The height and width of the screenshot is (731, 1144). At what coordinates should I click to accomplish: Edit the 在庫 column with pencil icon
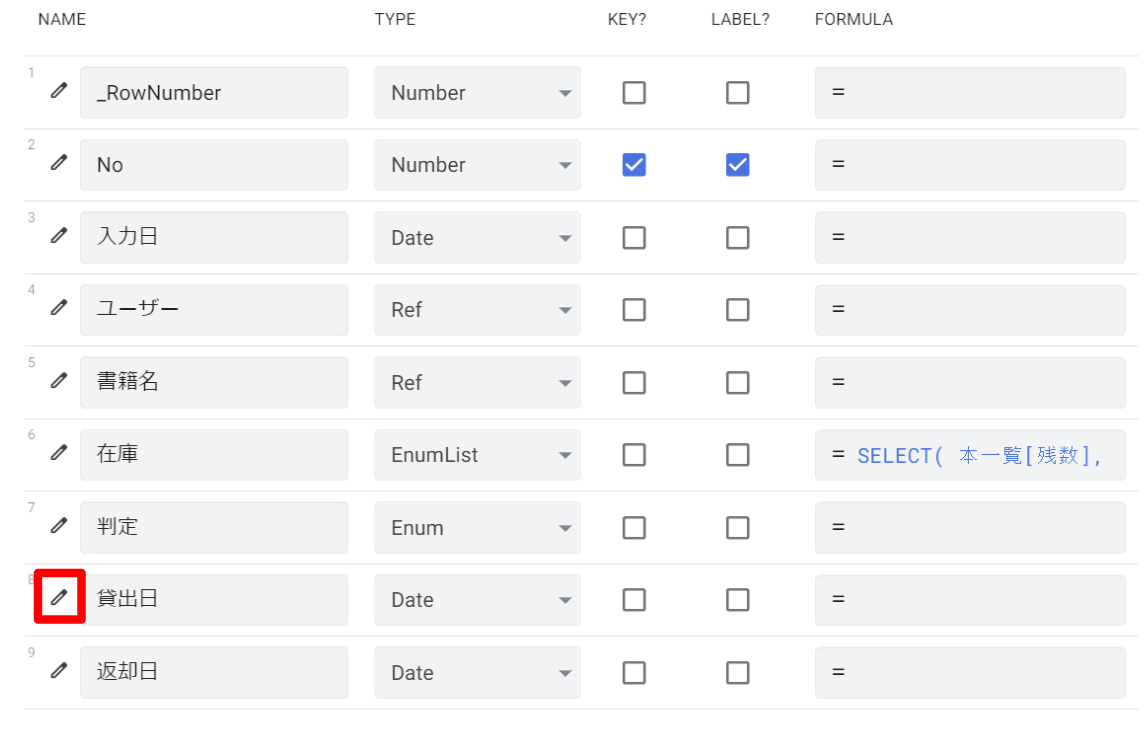(x=59, y=453)
